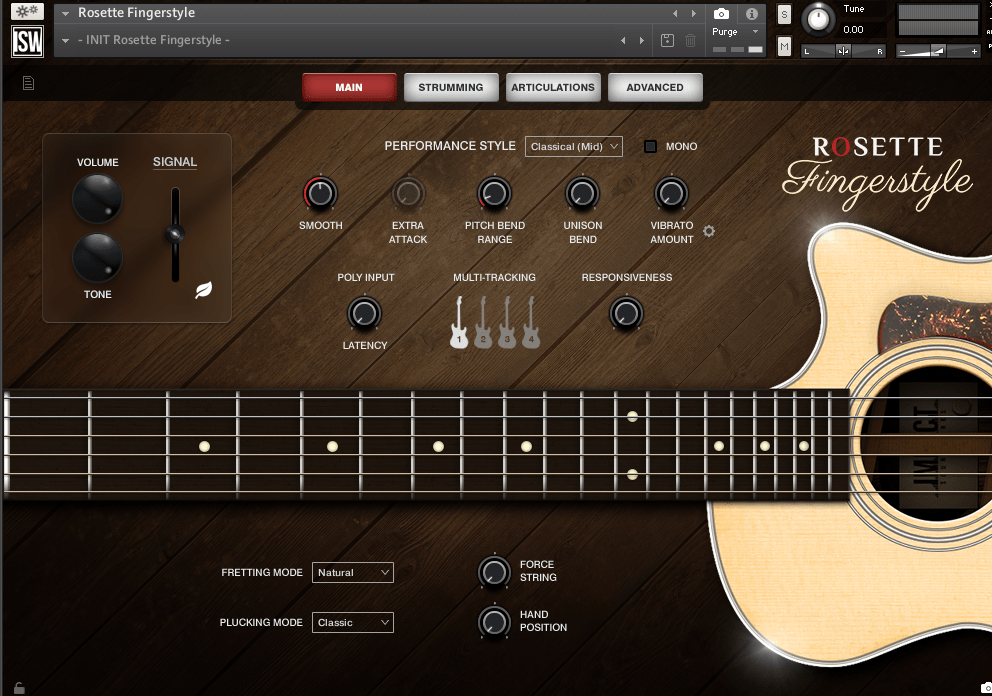The height and width of the screenshot is (696, 992).
Task: Toggle the Solo S button
Action: click(x=784, y=14)
